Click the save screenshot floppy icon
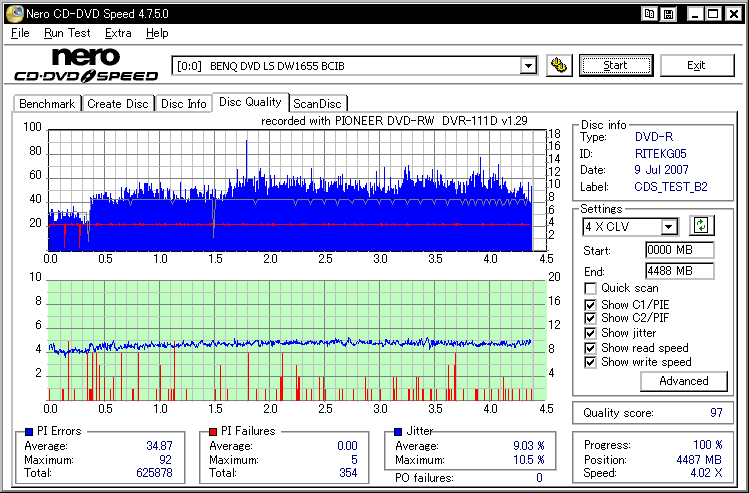 669,14
